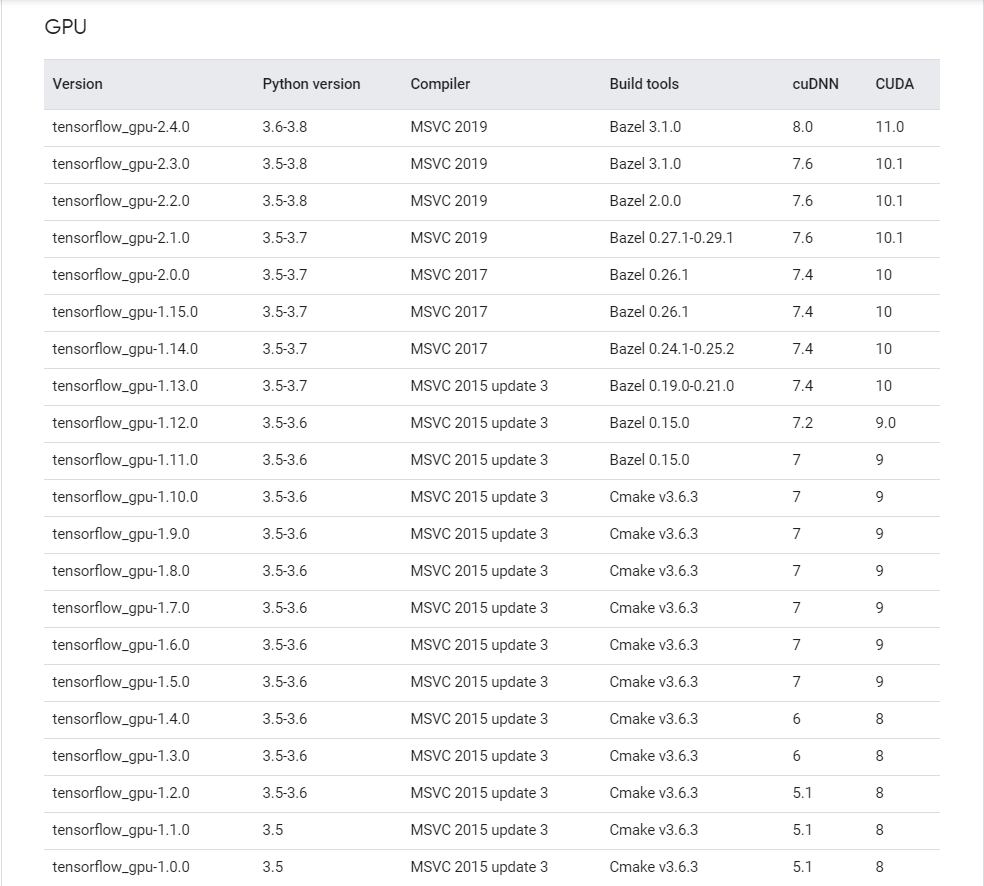
Task: Click MSVC 2015 update 3 in 1.6.0 row
Action: click(x=479, y=646)
